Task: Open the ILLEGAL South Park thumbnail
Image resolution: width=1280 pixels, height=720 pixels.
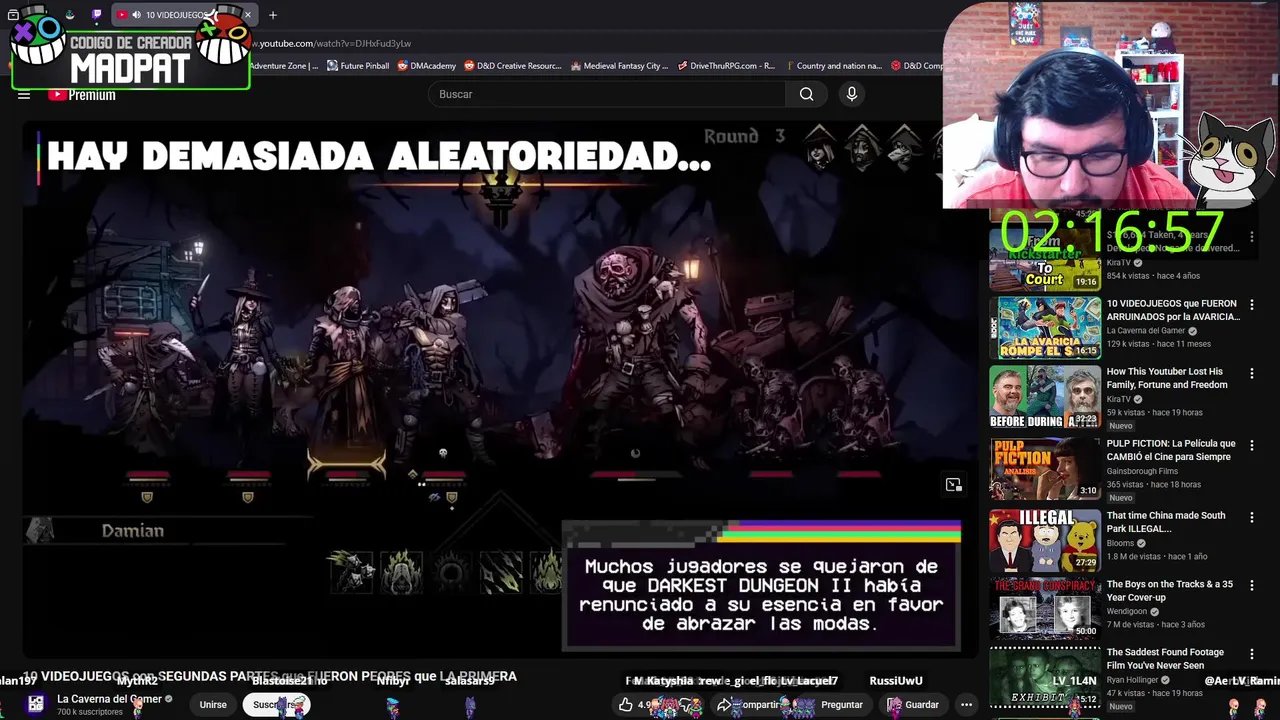Action: (x=1045, y=540)
